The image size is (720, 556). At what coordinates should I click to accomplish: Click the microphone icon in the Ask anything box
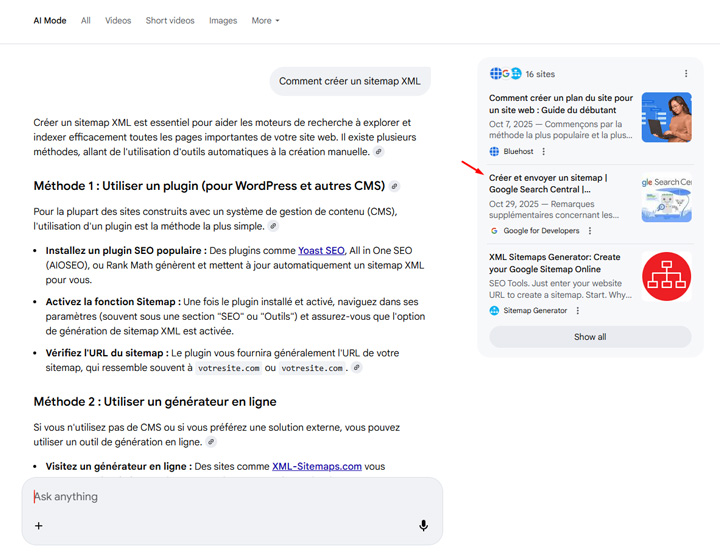point(423,526)
